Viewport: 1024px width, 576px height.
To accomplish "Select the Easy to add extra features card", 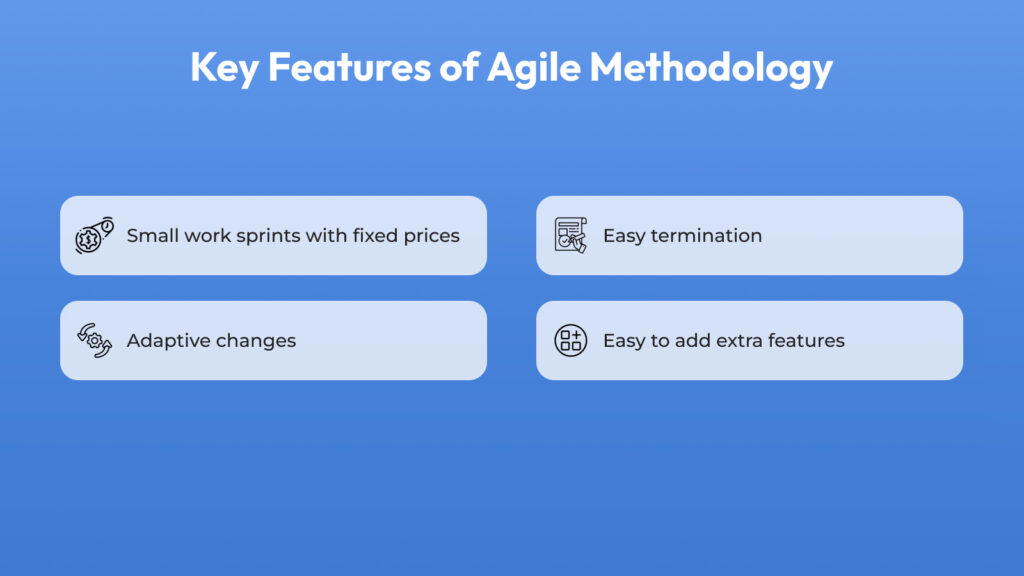I will coord(750,340).
